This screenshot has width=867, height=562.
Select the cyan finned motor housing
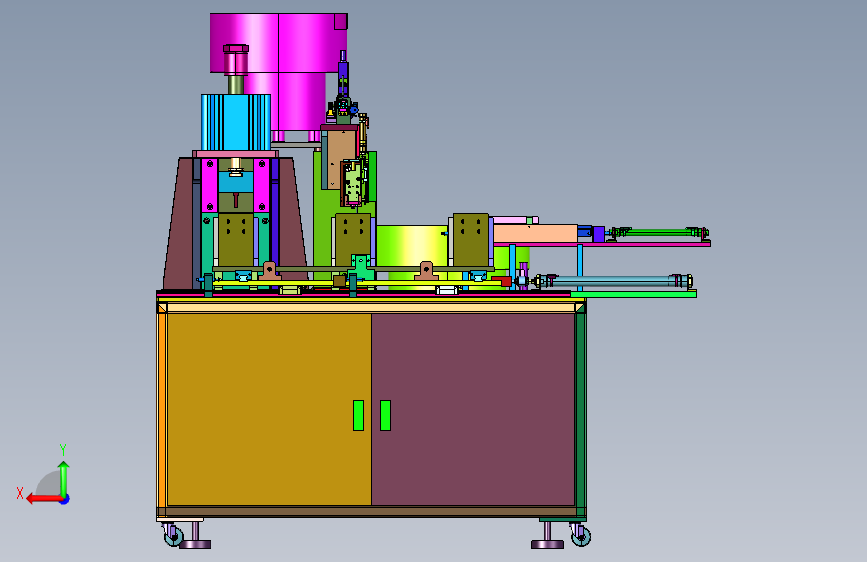click(236, 122)
